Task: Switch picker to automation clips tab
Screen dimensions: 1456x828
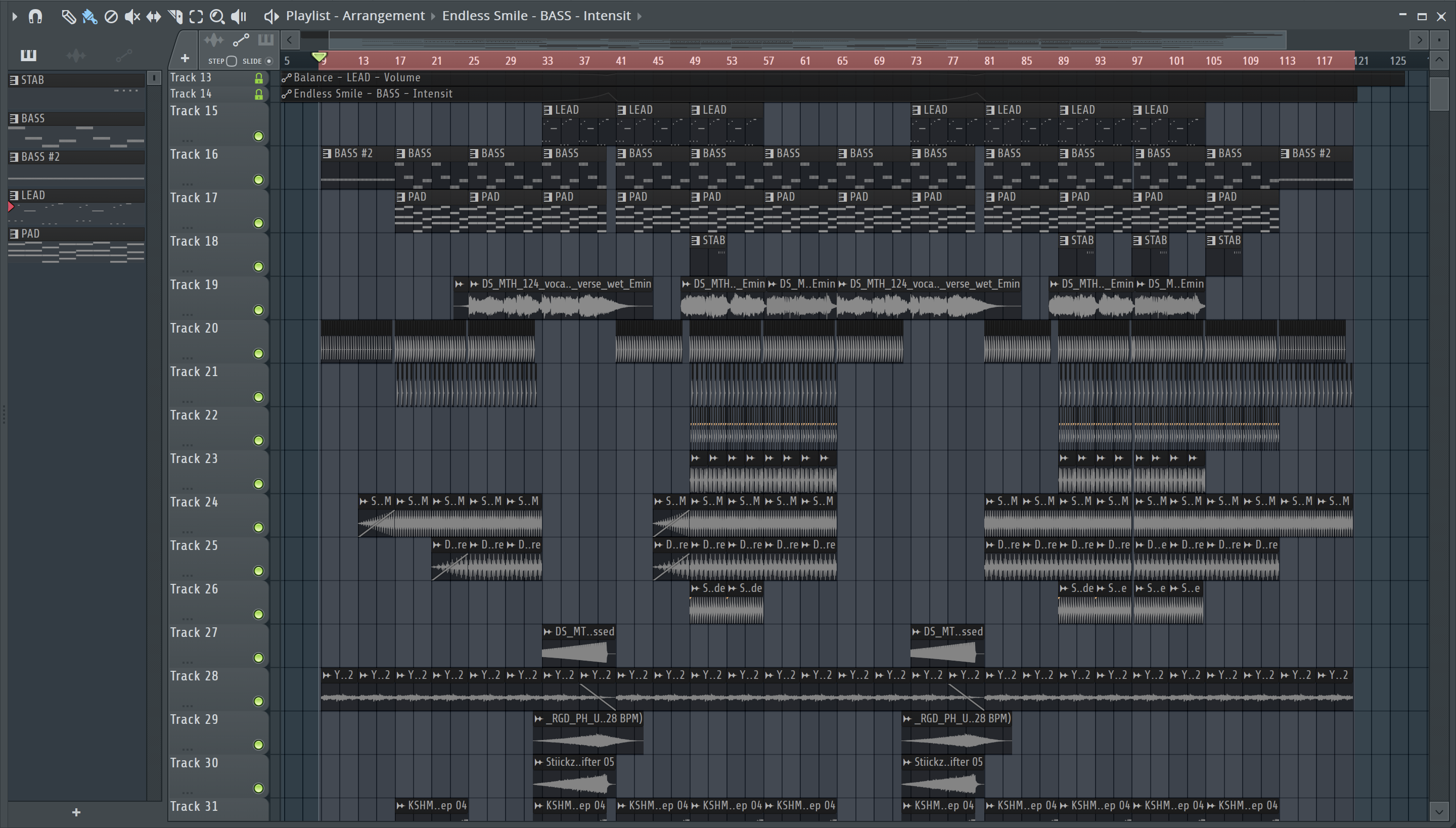Action: tap(123, 55)
